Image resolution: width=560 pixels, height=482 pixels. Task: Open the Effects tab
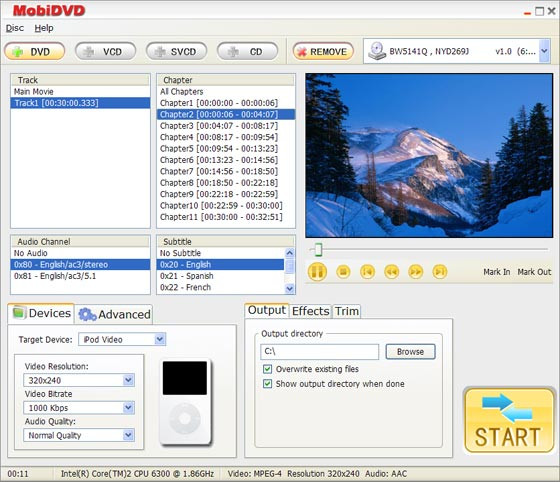(x=310, y=311)
